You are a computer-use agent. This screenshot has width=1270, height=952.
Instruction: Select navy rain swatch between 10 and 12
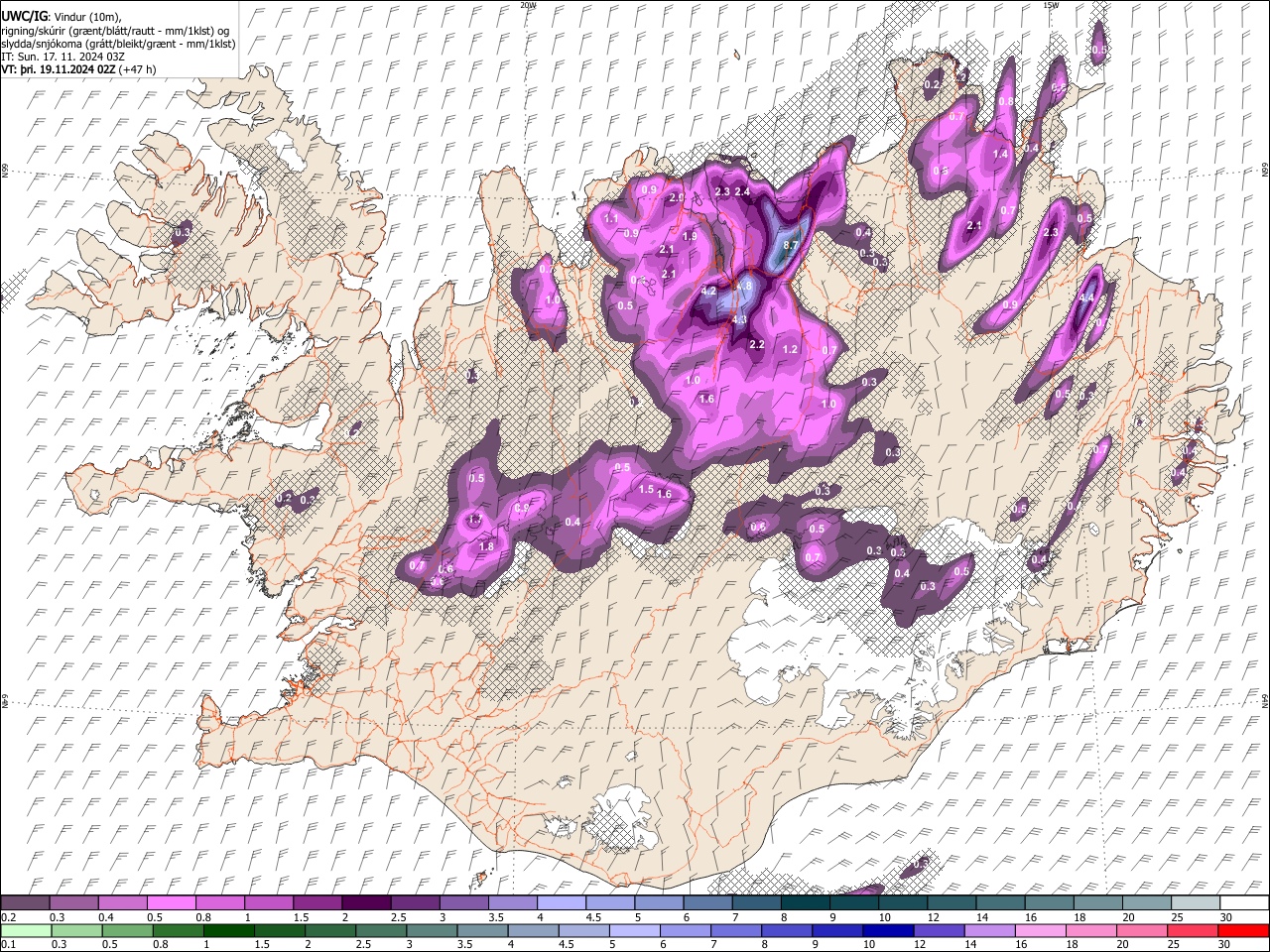[889, 930]
